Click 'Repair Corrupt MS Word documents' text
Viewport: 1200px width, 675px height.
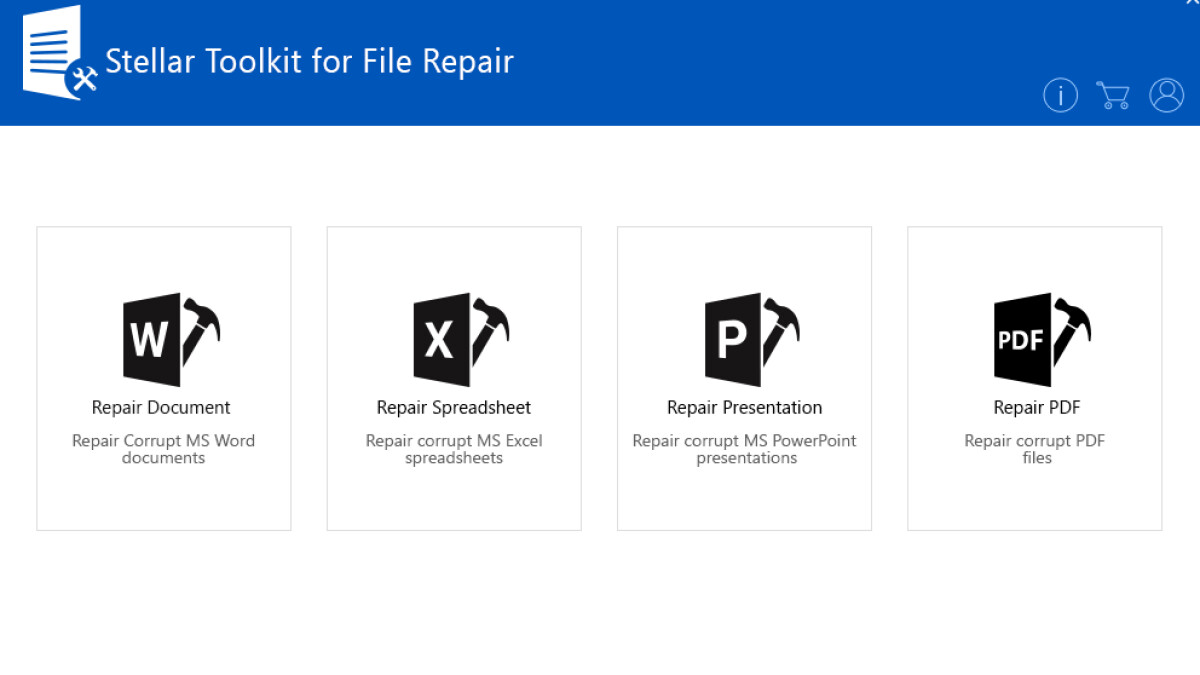(x=163, y=449)
